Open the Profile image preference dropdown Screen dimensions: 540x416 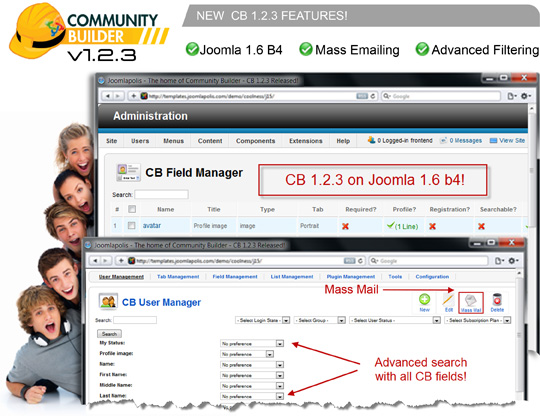point(247,354)
